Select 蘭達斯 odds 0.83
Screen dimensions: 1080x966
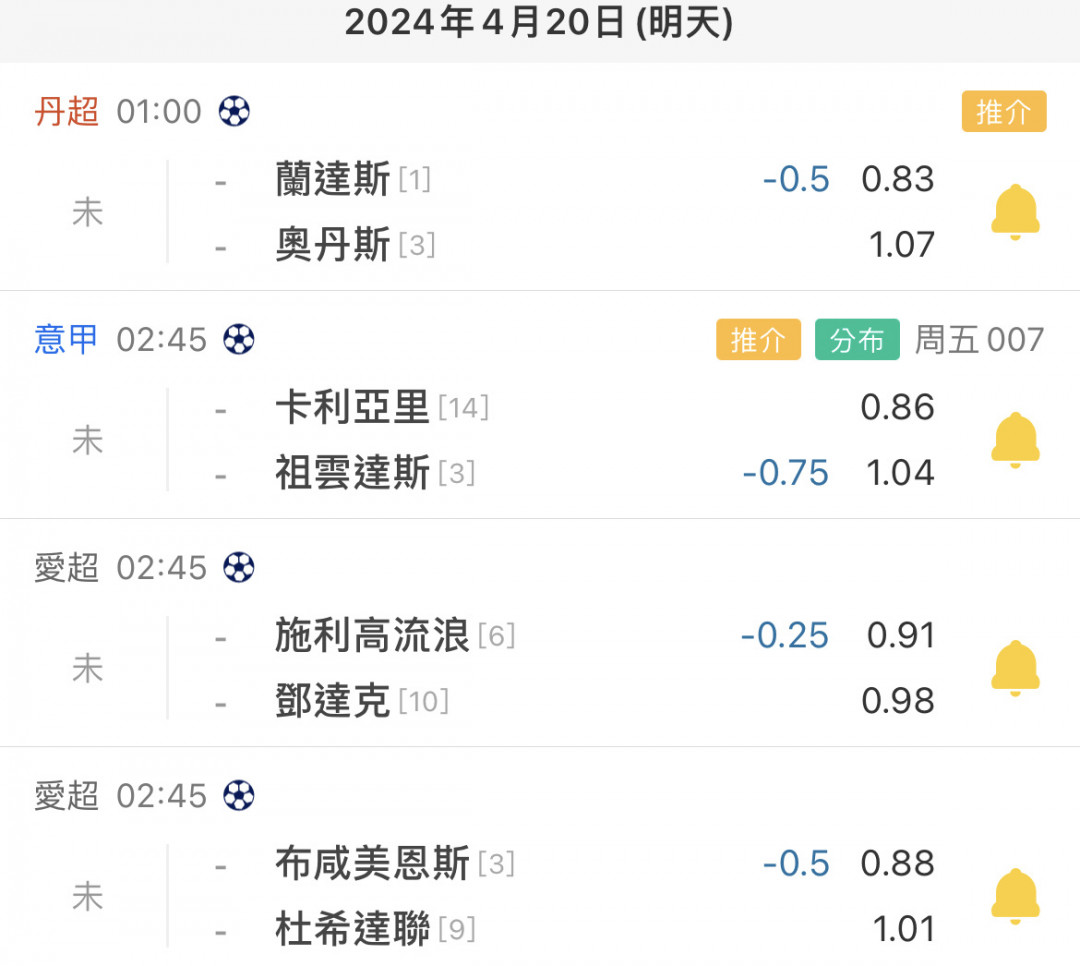click(x=897, y=179)
